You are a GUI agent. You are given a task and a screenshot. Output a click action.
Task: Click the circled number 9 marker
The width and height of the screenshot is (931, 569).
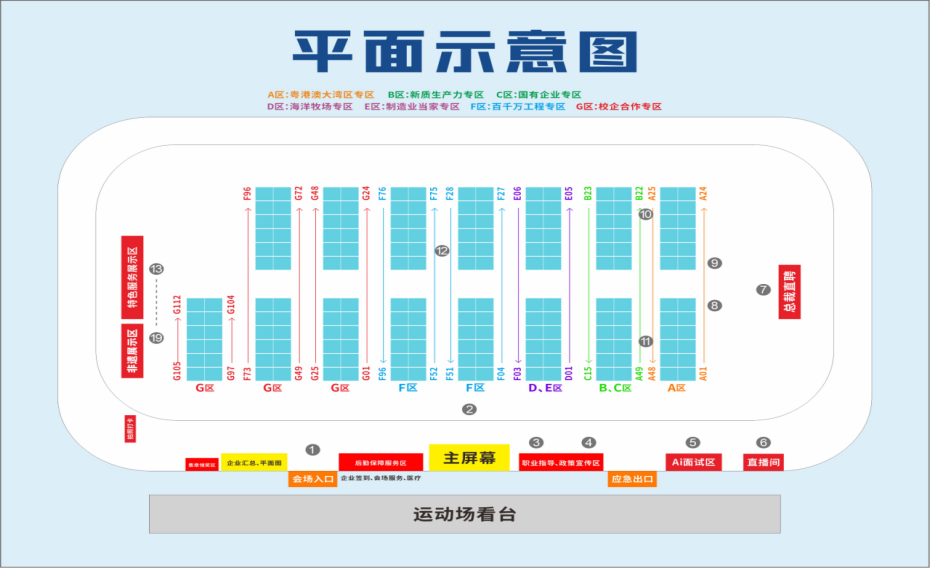(714, 263)
